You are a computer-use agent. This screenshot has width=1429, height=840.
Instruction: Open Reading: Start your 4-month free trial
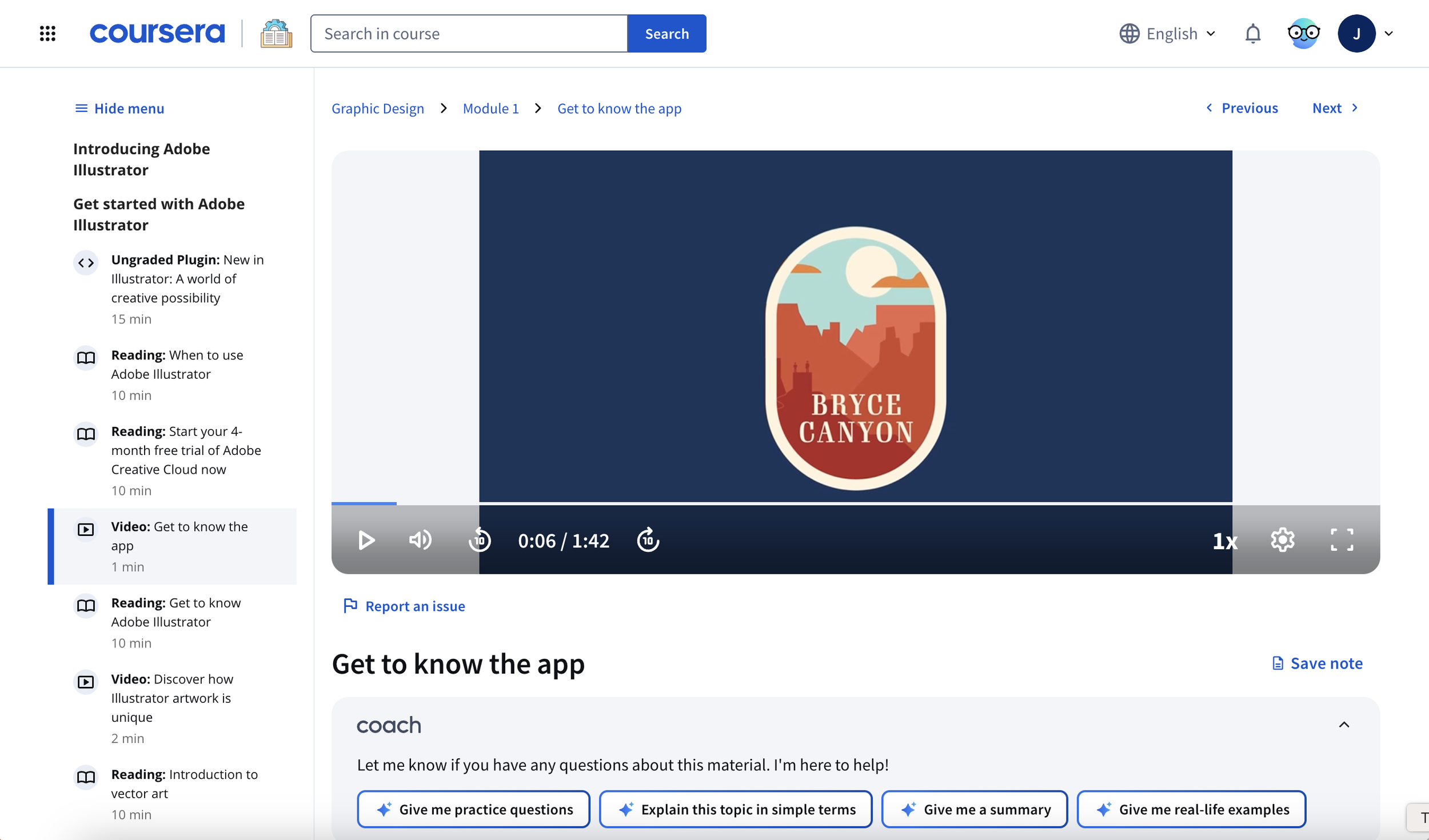[171, 460]
